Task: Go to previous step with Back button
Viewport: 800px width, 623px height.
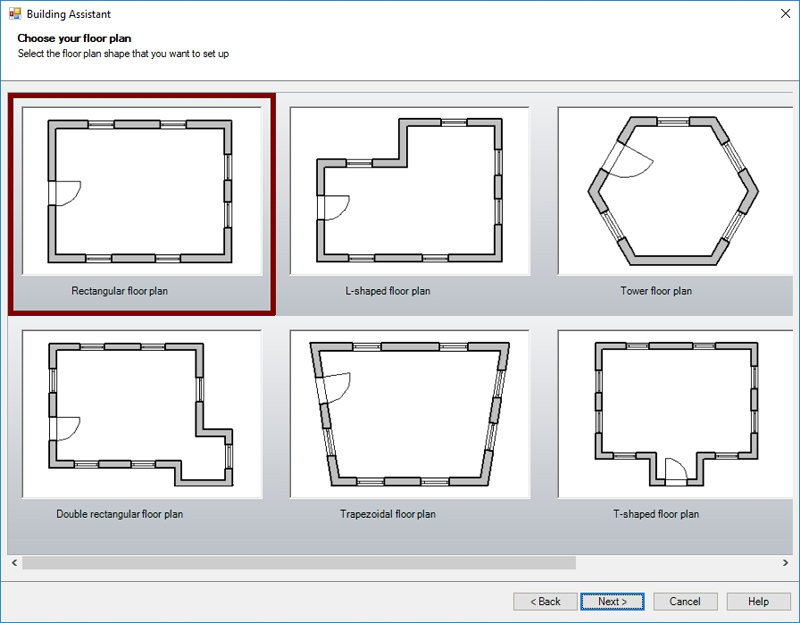Action: pyautogui.click(x=545, y=601)
